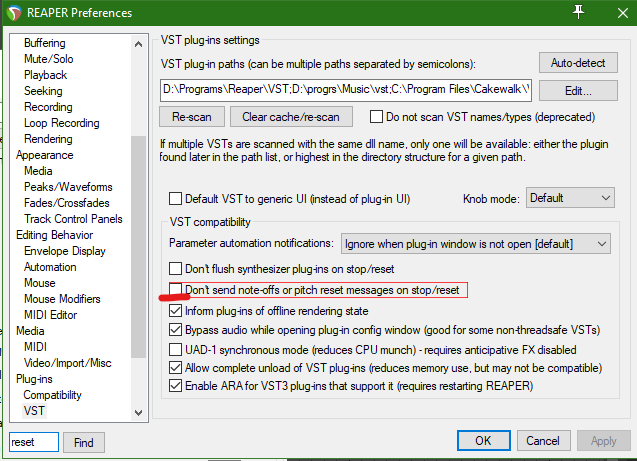This screenshot has width=637, height=461.
Task: Open the Playback preferences page
Action: click(x=46, y=75)
